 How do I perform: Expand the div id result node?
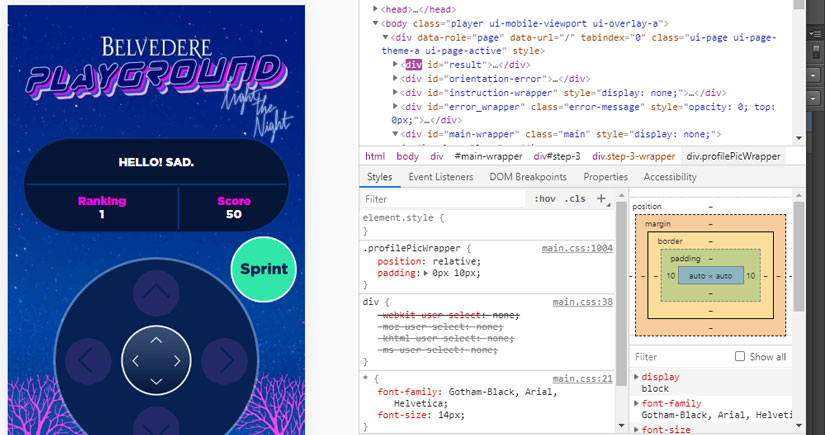point(396,65)
